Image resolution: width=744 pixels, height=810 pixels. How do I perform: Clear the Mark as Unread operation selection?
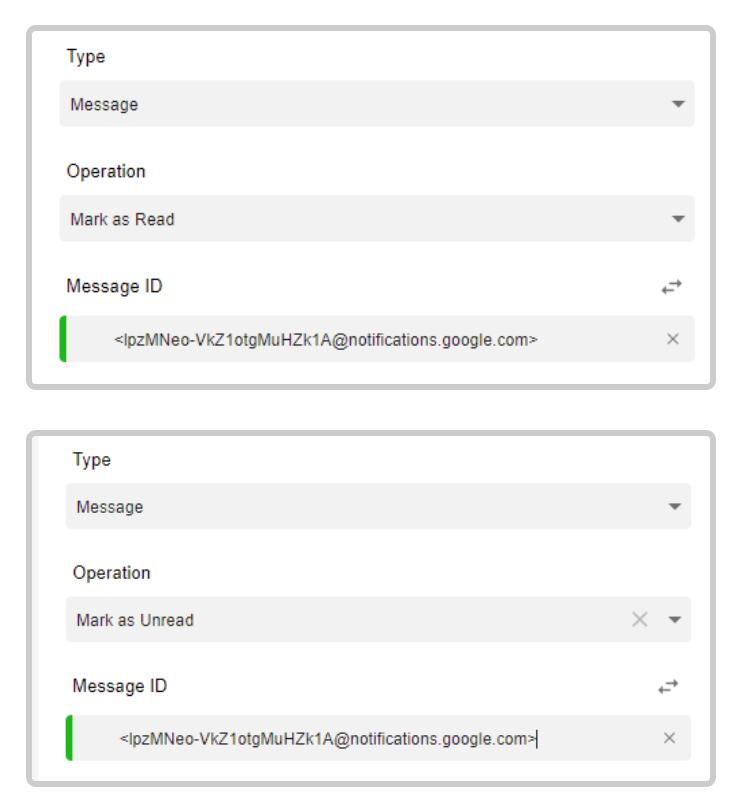click(x=640, y=619)
